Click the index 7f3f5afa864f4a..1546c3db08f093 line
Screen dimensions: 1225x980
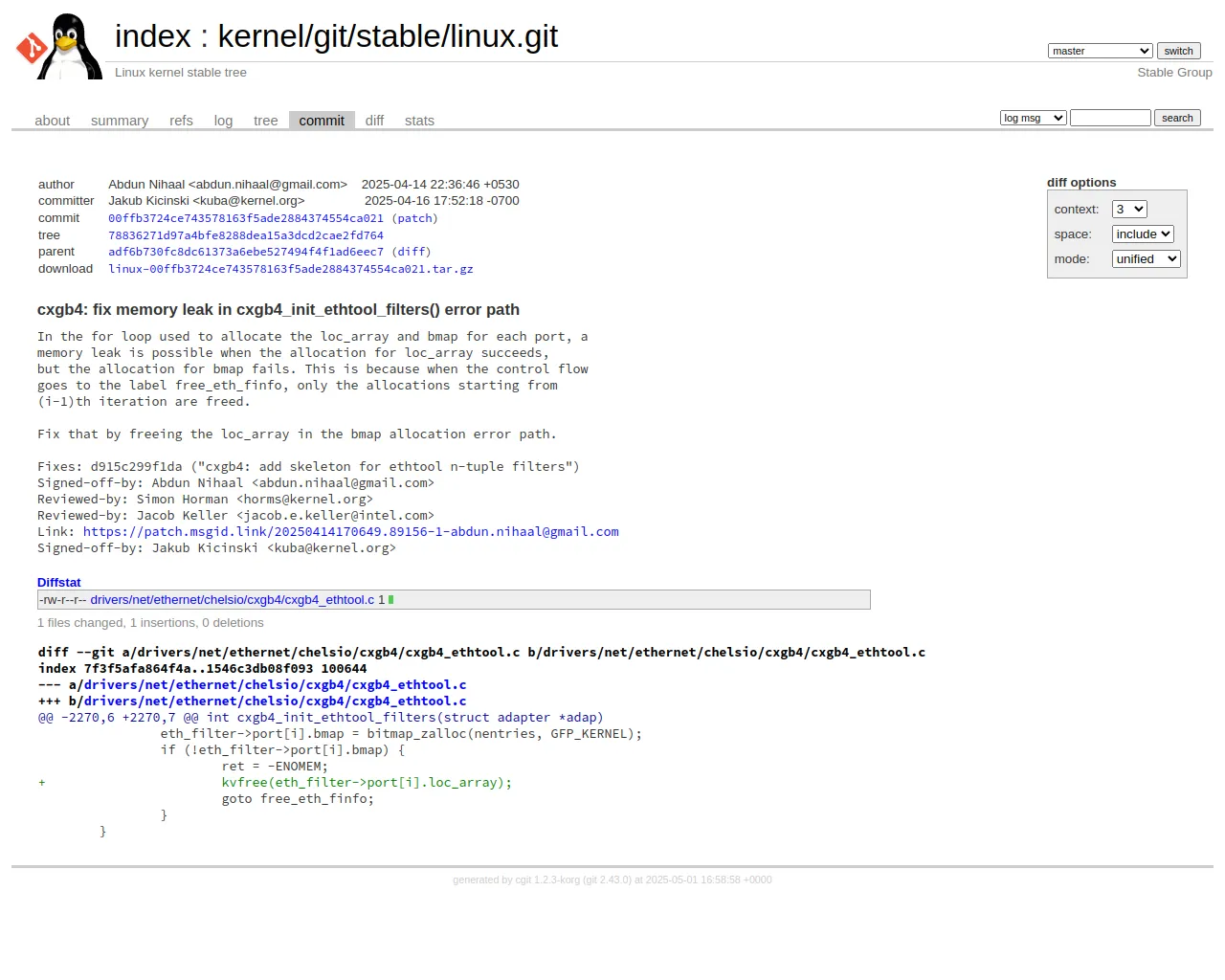pos(202,669)
